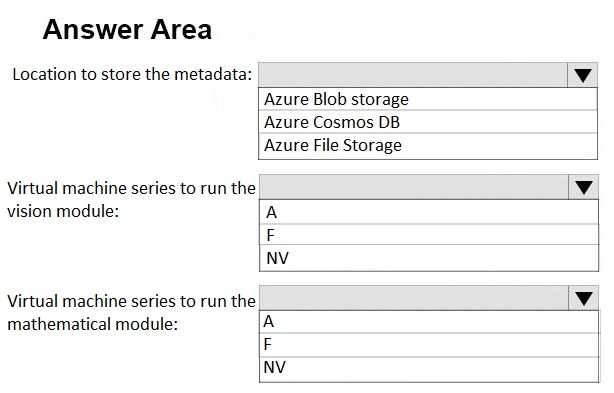Choose A series for vision module

[429, 212]
